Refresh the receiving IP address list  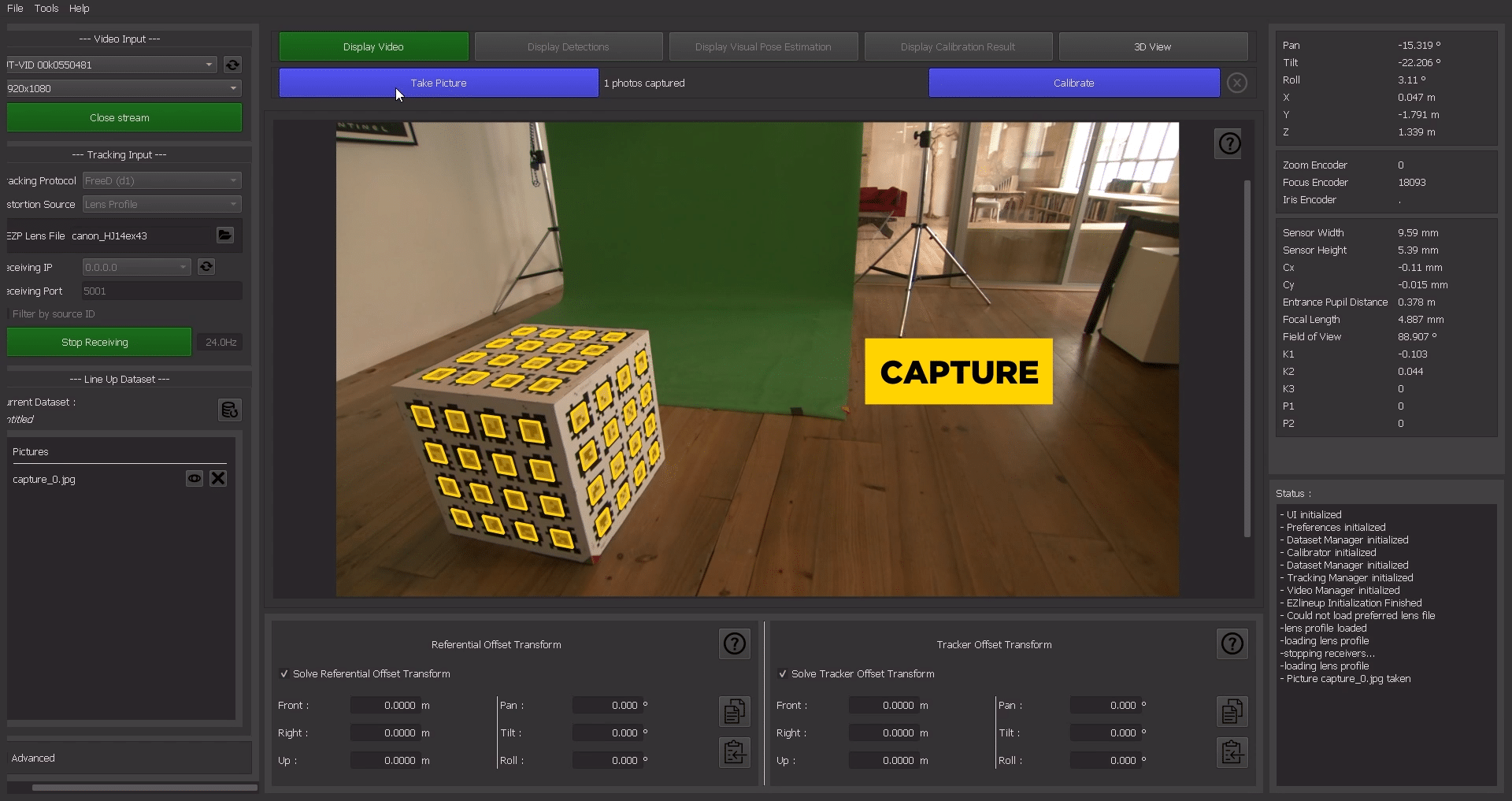point(206,267)
